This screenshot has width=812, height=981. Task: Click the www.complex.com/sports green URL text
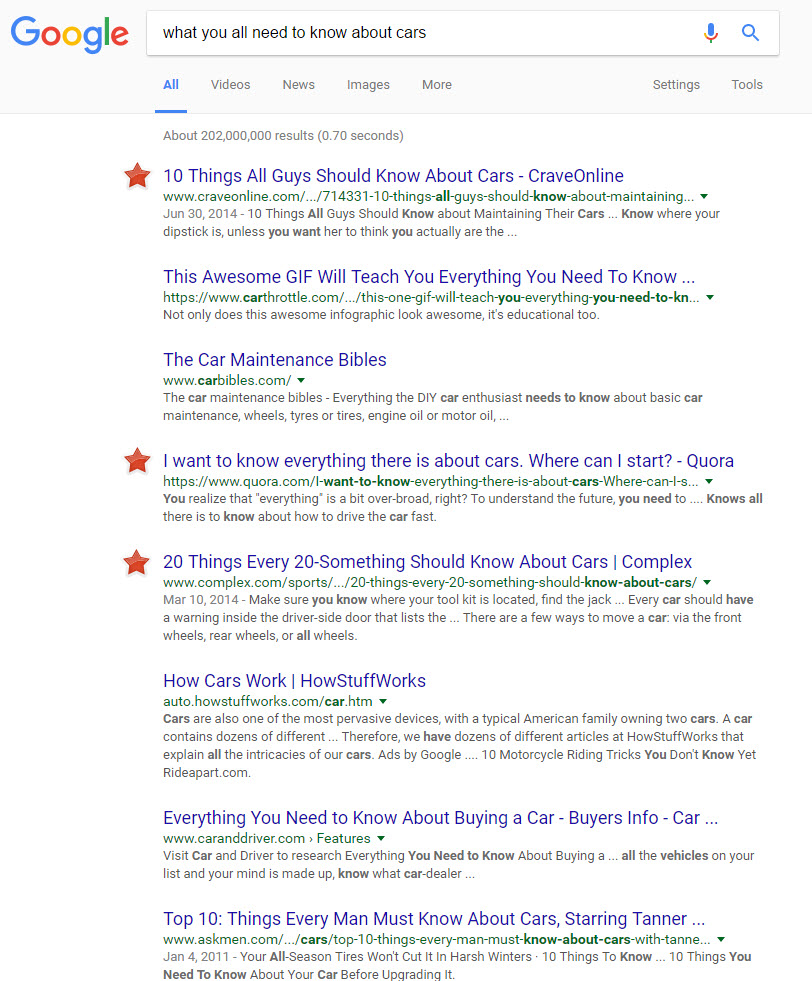[430, 582]
